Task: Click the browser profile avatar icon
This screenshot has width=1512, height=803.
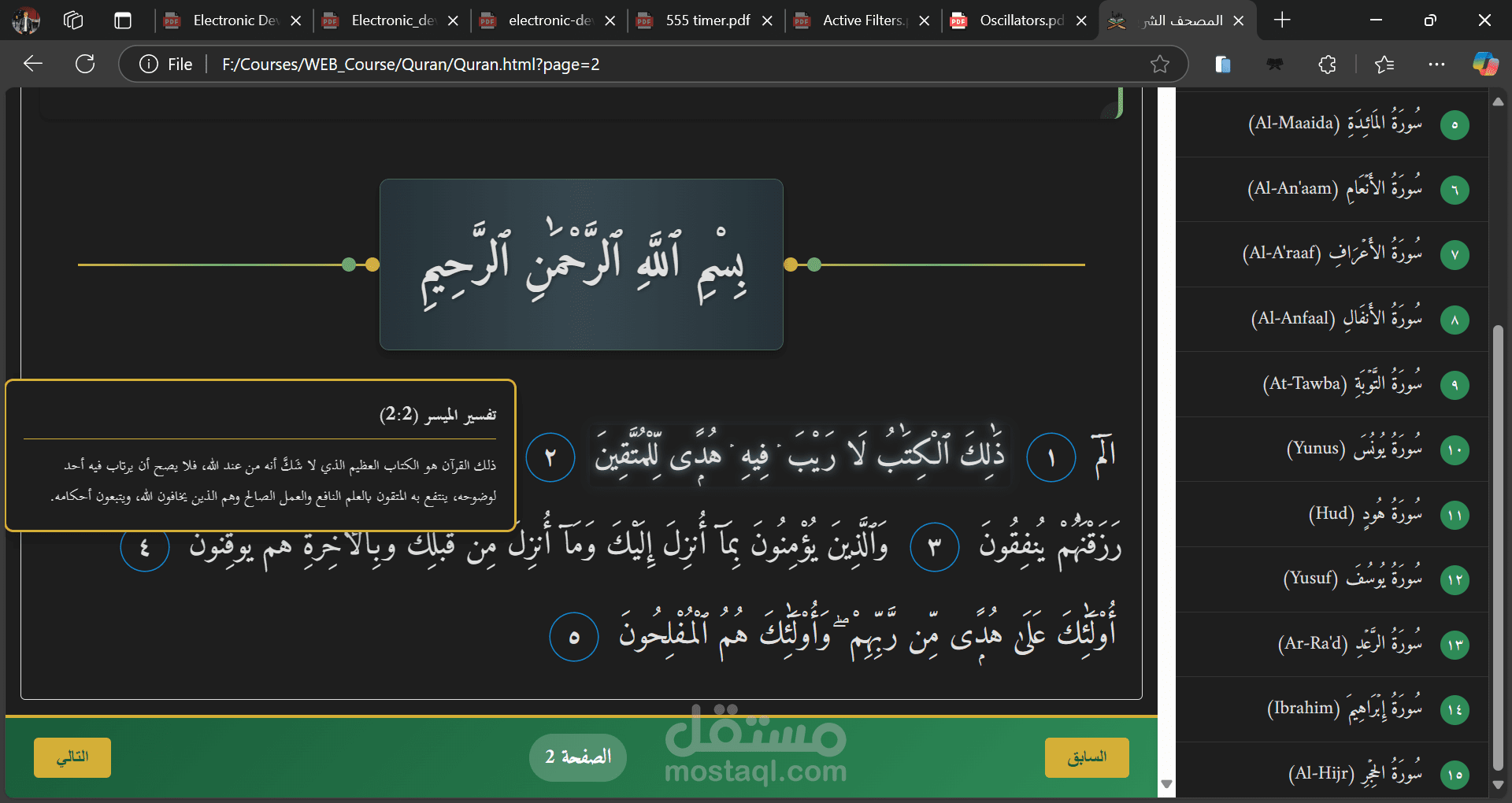Action: (x=26, y=20)
